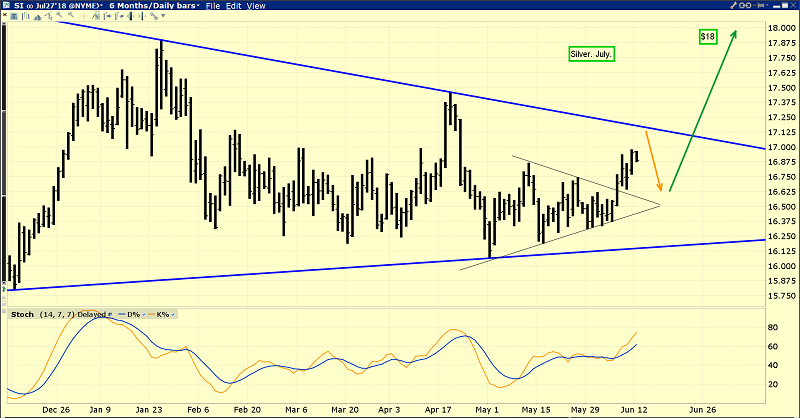
Task: Open the D% dropdown arrow in Stoch legend
Action: tap(141, 314)
